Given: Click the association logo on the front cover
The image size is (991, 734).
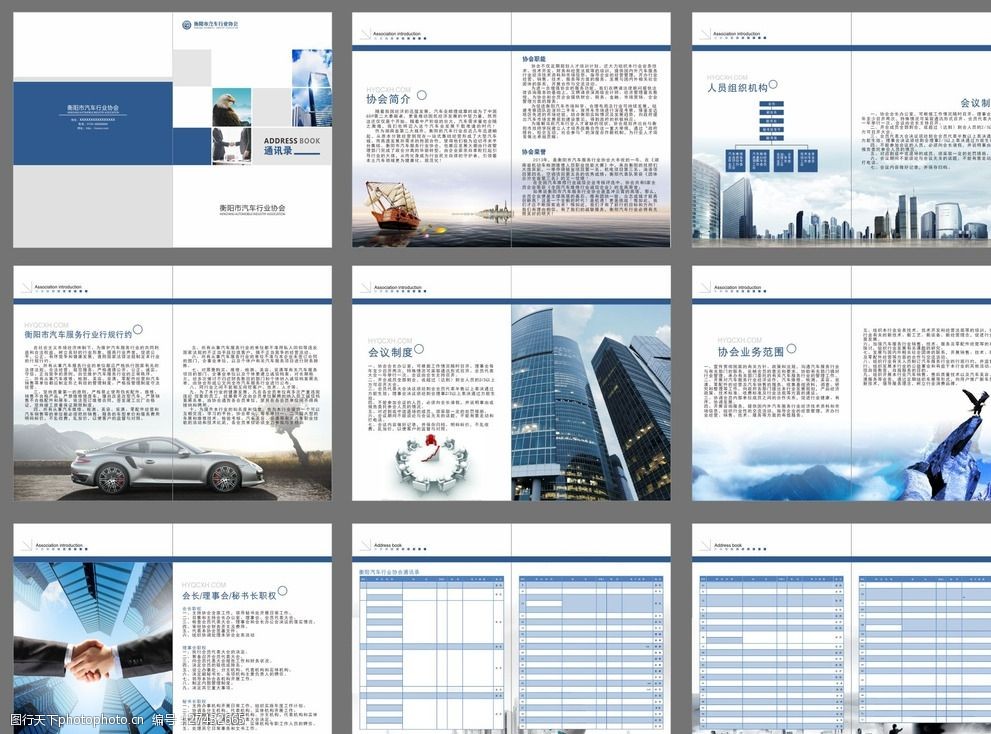Looking at the screenshot, I should 187,25.
